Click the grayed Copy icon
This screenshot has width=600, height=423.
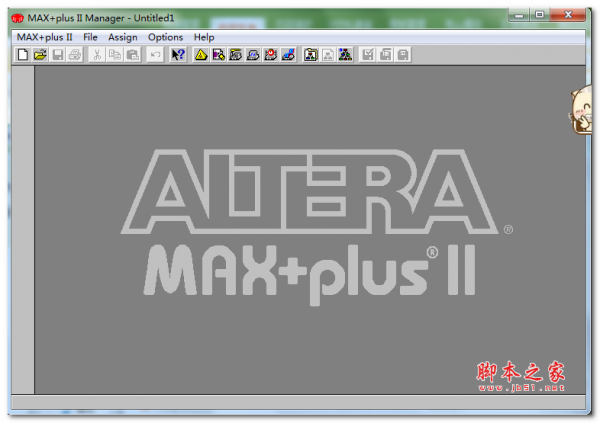click(x=114, y=55)
